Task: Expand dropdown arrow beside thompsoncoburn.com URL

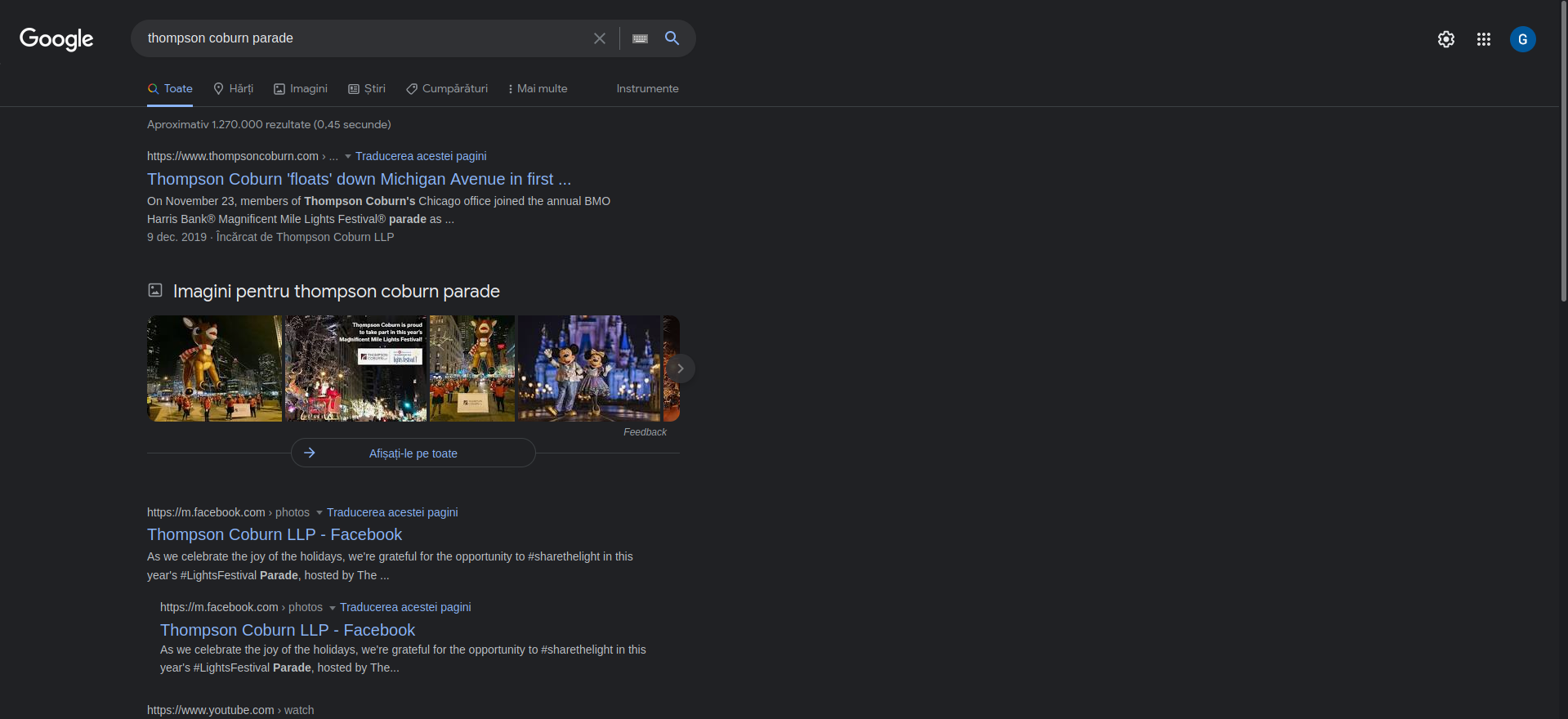Action: point(348,157)
